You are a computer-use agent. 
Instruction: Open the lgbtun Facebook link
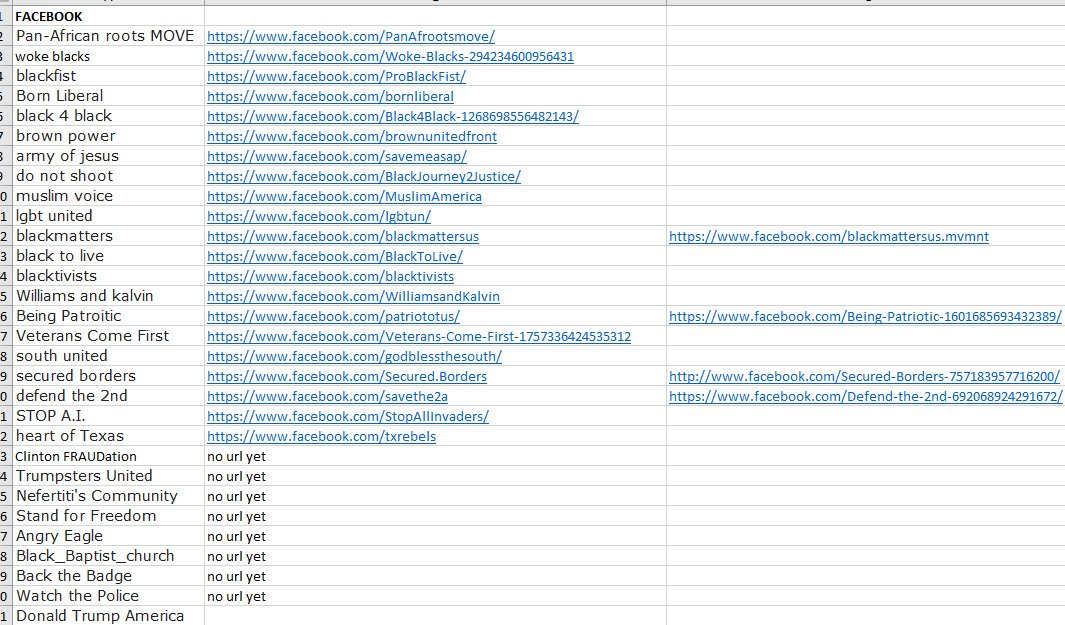tap(319, 217)
